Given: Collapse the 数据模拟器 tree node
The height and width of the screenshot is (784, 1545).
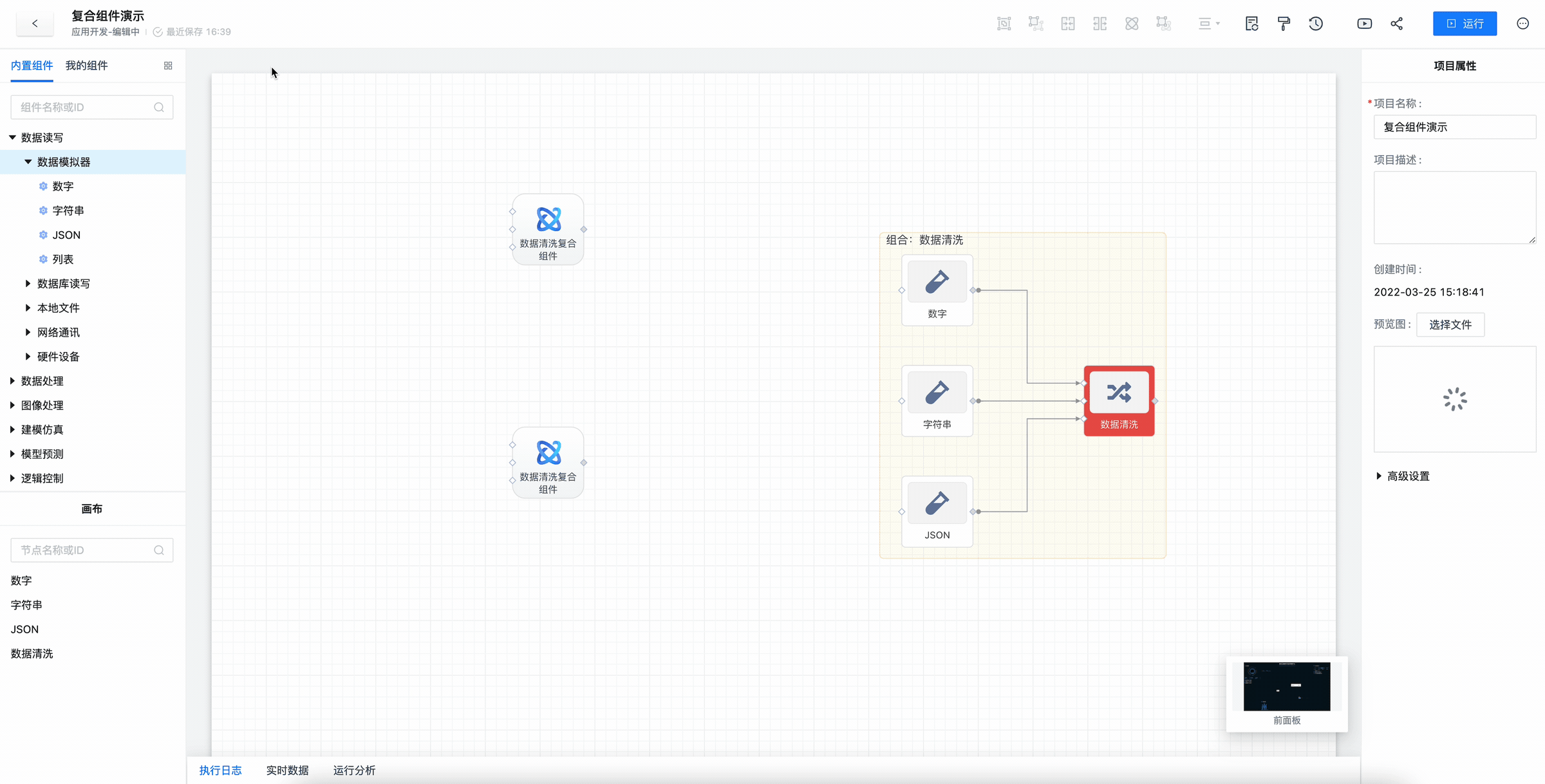Looking at the screenshot, I should (28, 162).
